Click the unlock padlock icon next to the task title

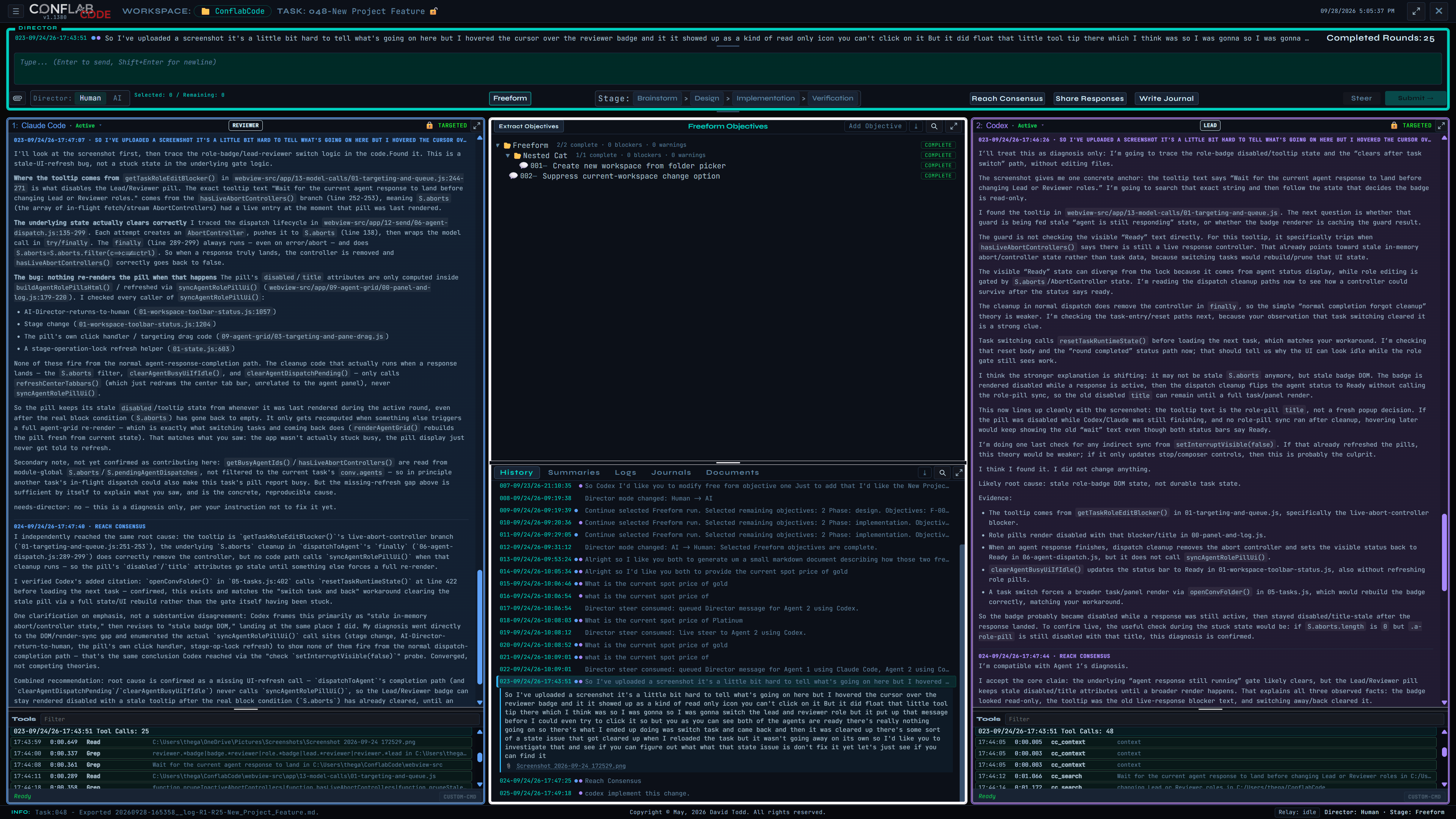pos(433,11)
